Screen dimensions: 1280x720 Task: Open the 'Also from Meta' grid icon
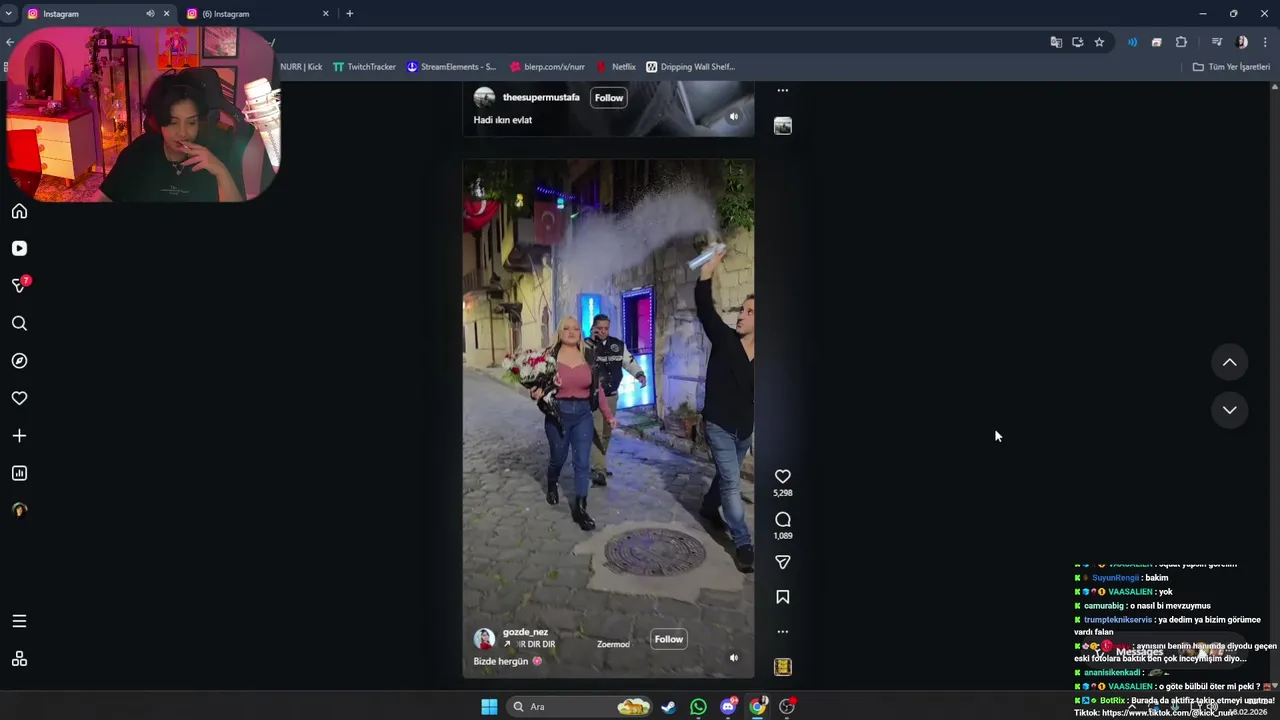pos(19,659)
